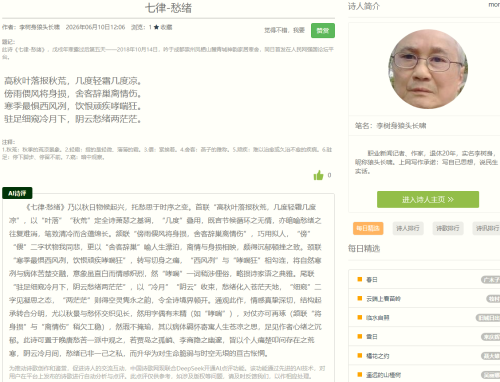Image resolution: width=500 pixels, height=382 pixels.
Task: Click the like count number zero
Action: [x=329, y=175]
